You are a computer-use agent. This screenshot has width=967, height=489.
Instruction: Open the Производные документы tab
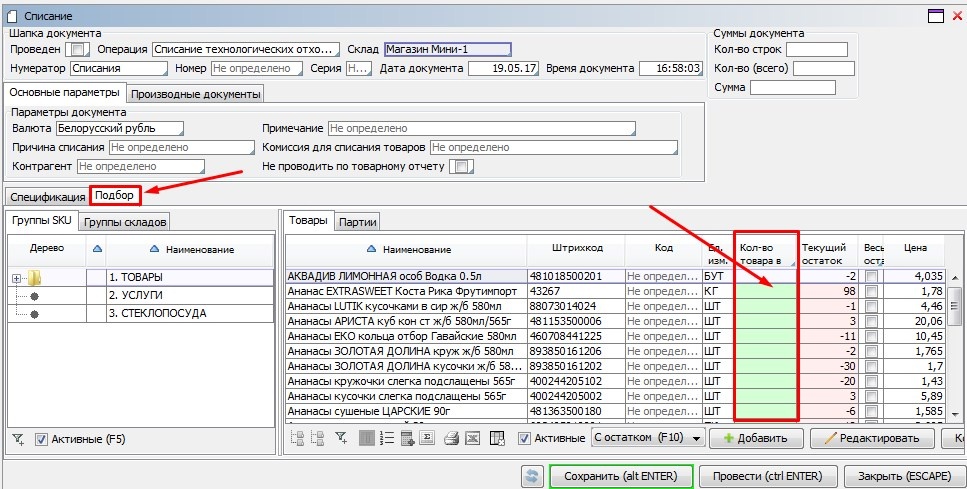pyautogui.click(x=196, y=94)
